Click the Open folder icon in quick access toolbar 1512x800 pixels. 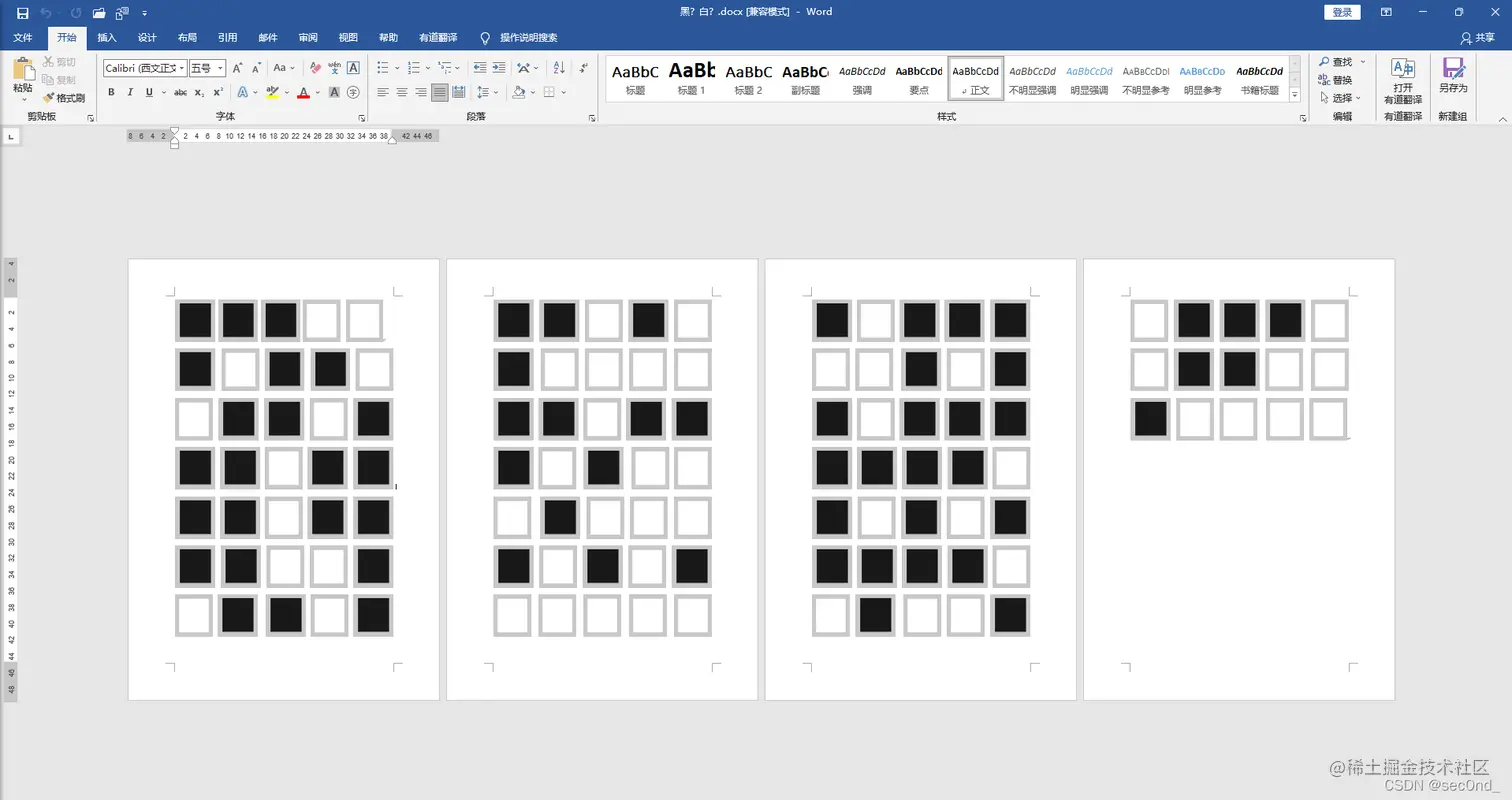pyautogui.click(x=99, y=13)
